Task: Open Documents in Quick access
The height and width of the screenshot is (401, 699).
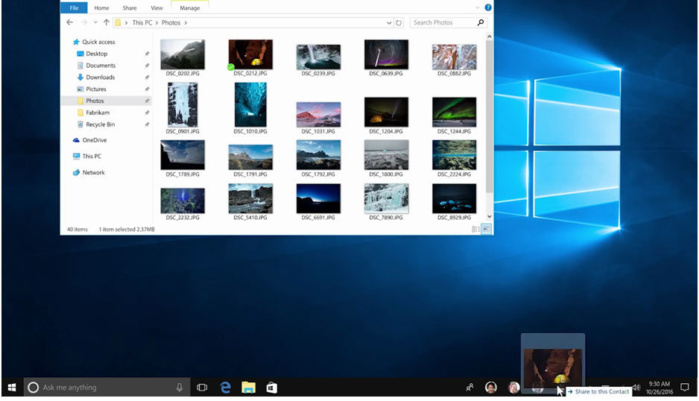Action: pyautogui.click(x=96, y=65)
